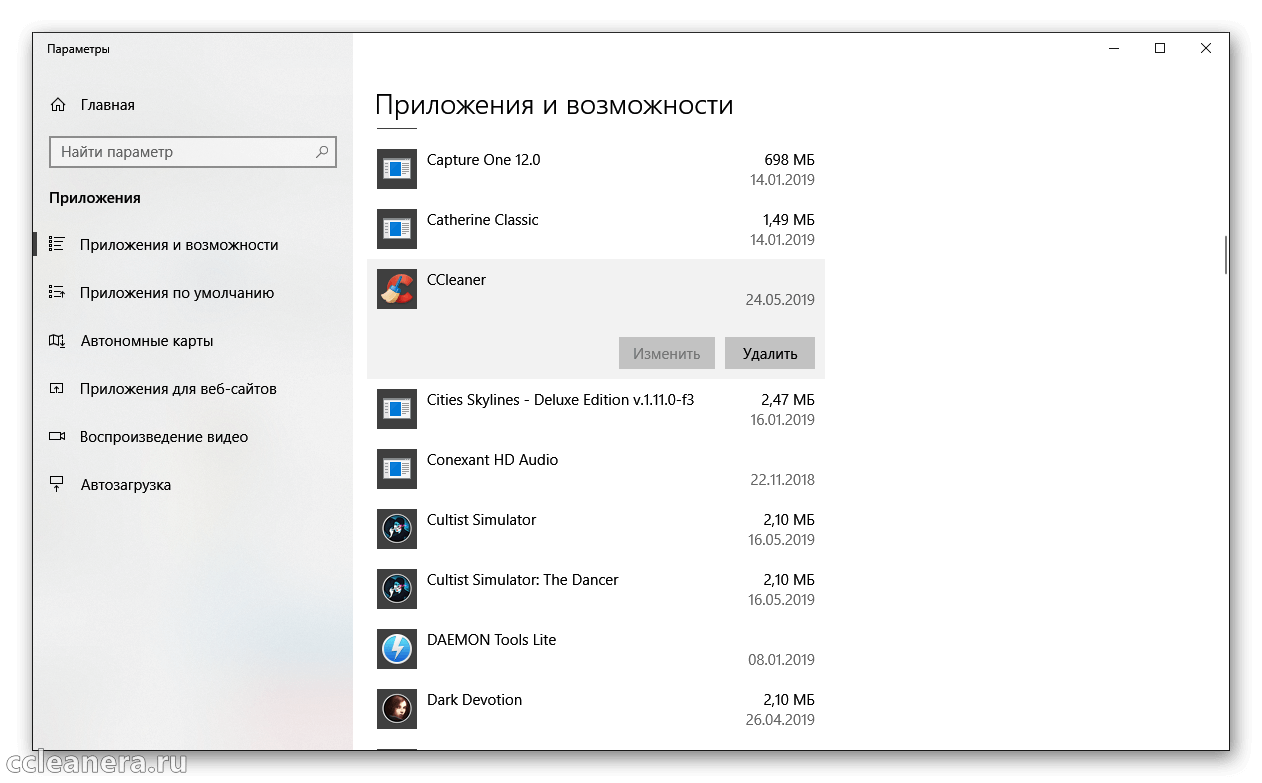This screenshot has width=1262, height=783.
Task: Click the Приложения и возможности list icon
Action: pyautogui.click(x=57, y=244)
